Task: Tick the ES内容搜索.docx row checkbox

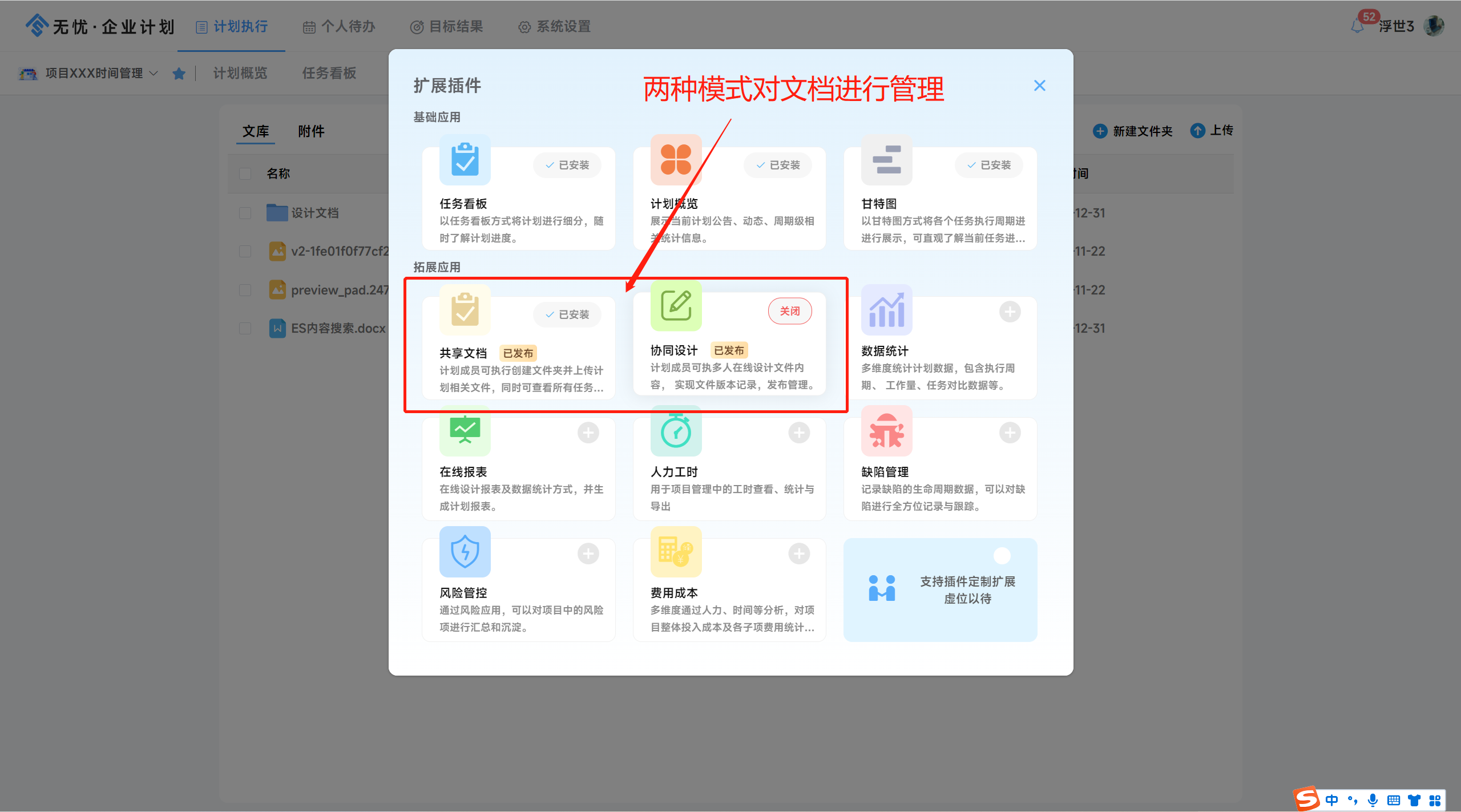Action: click(245, 328)
